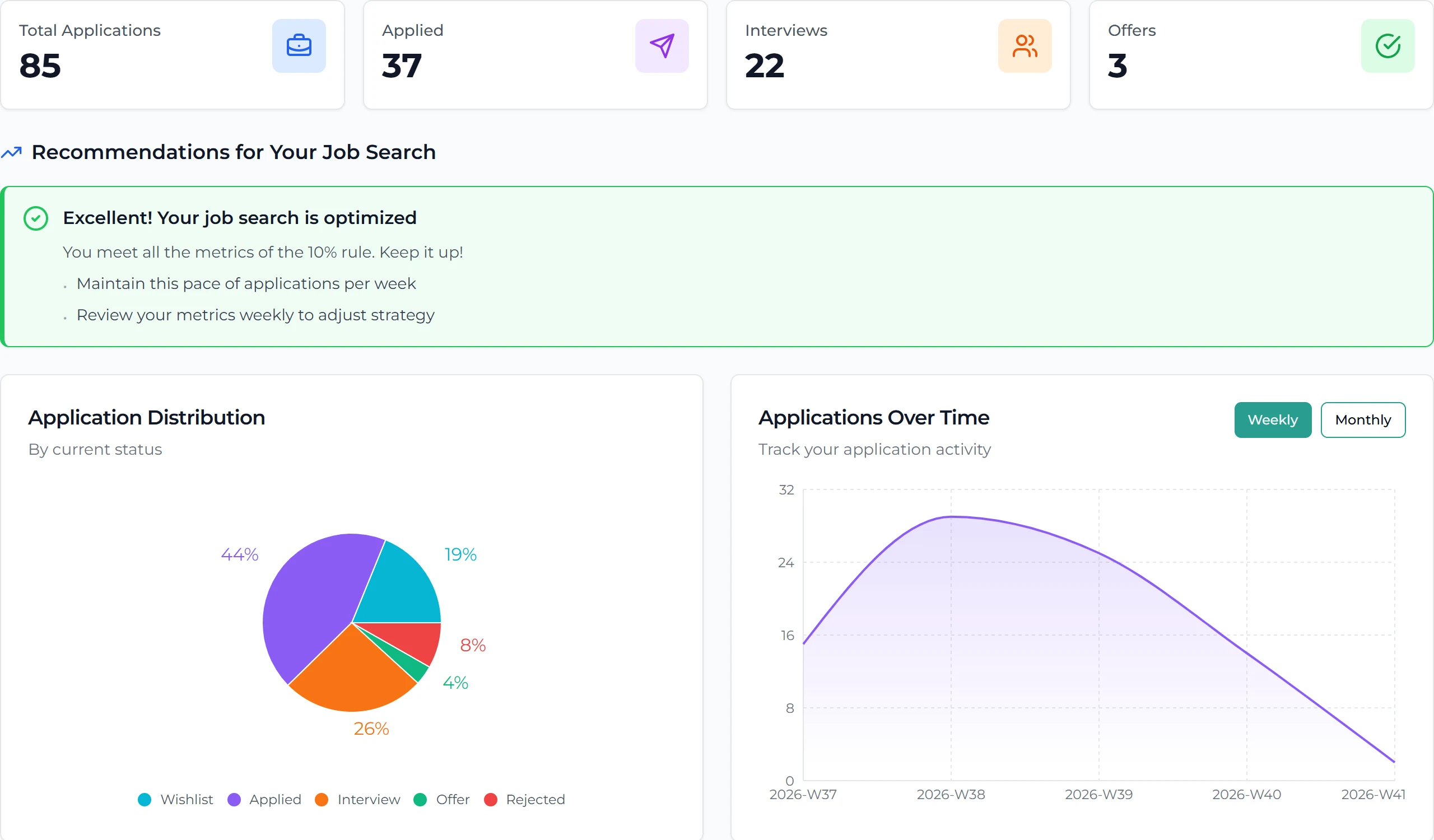Click the Applied count 37
Screen dimensions: 1434x840
pos(402,66)
